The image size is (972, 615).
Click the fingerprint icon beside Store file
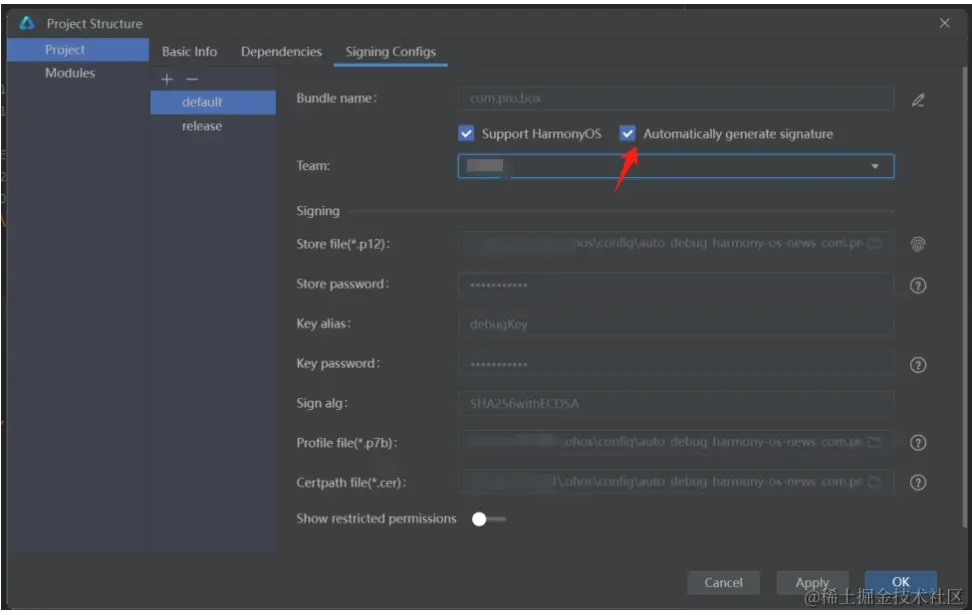(918, 244)
